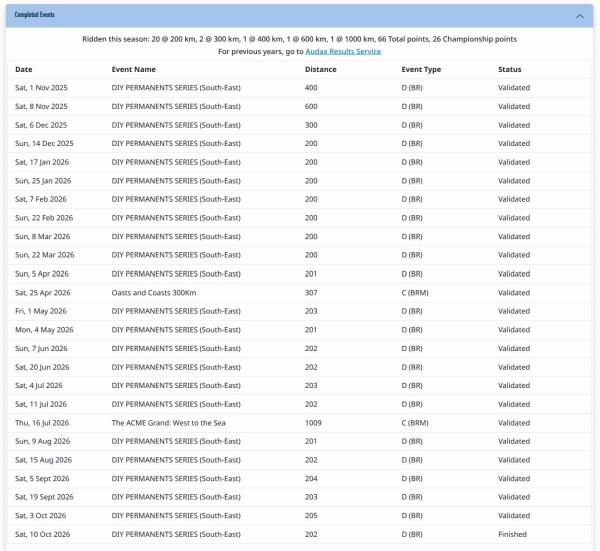The width and height of the screenshot is (600, 551).
Task: Click the date Sun, 25 Jan 2026
Action: 43,181
